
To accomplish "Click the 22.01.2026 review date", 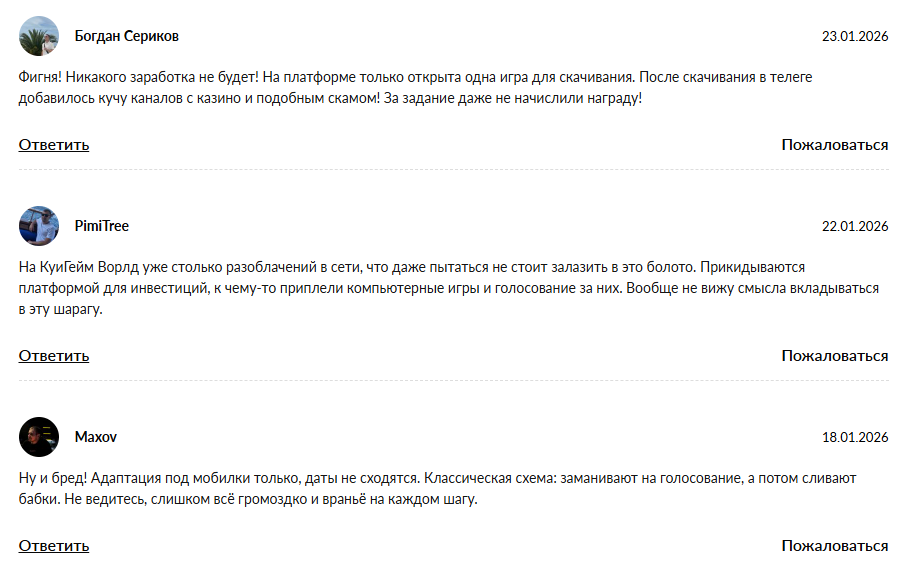I will (x=855, y=226).
